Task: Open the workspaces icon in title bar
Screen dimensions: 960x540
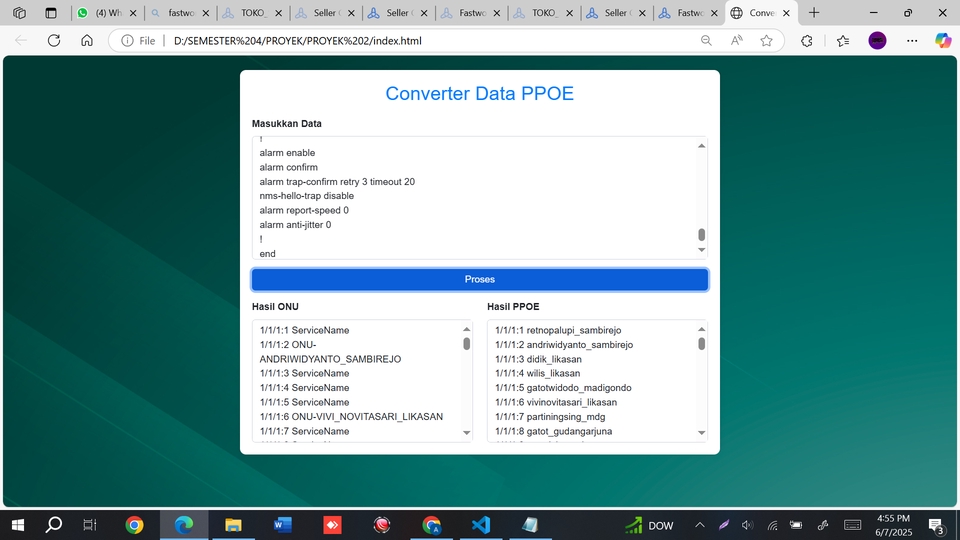Action: point(20,13)
